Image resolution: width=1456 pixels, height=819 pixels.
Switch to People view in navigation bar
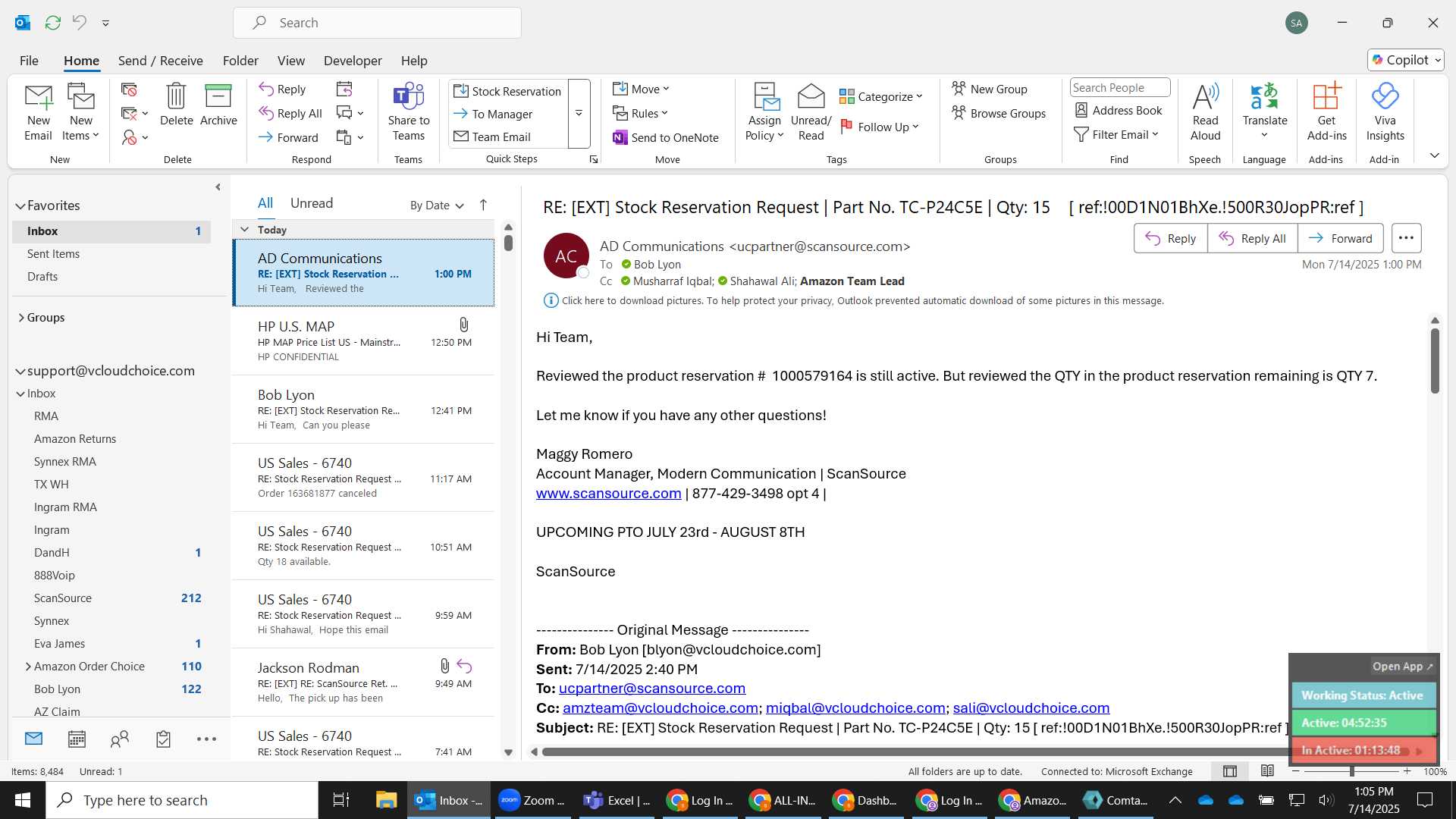[x=120, y=739]
